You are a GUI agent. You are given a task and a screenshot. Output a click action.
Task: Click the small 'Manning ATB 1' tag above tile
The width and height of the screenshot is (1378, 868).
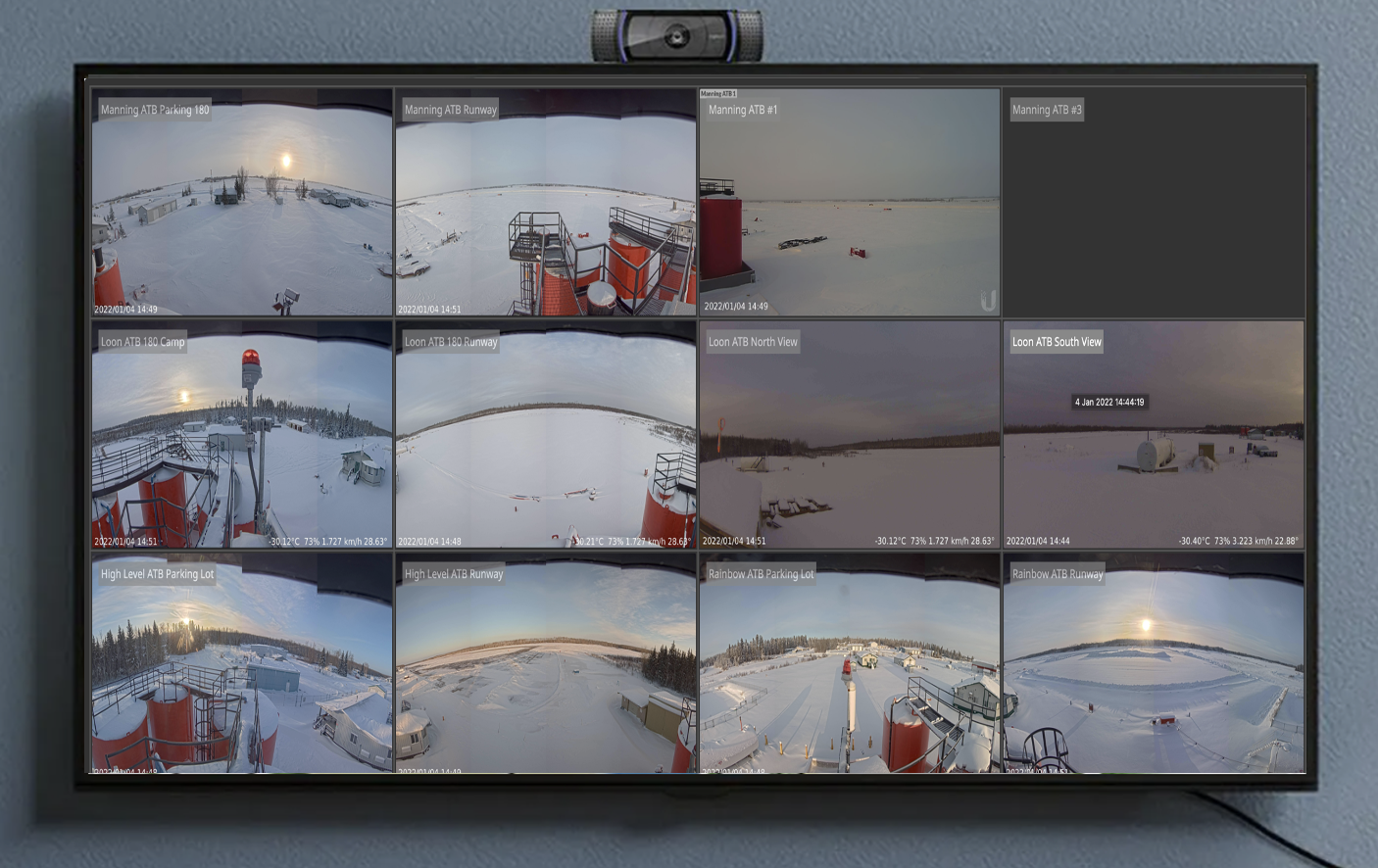pyautogui.click(x=718, y=94)
